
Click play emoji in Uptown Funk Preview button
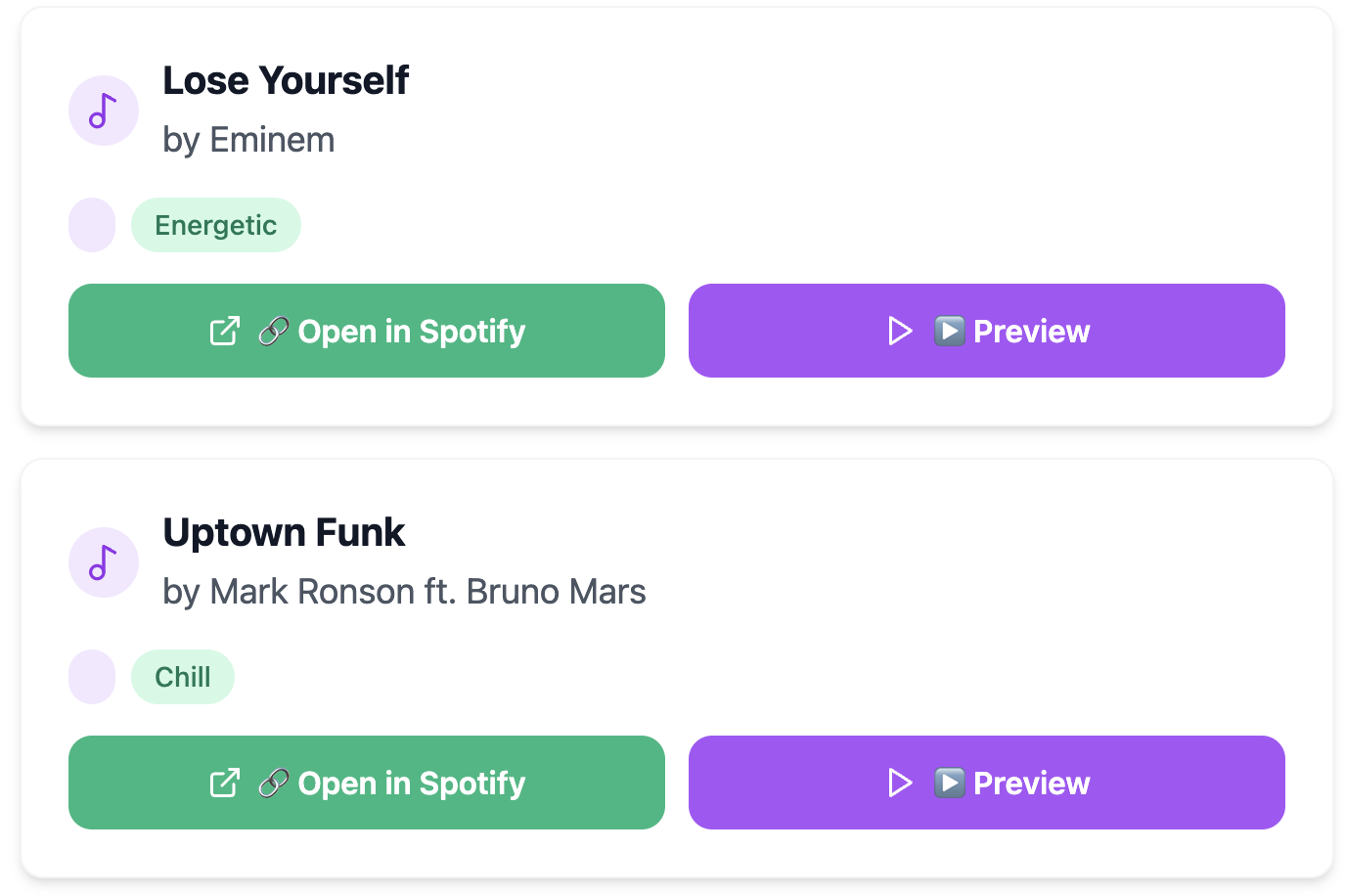pos(949,783)
